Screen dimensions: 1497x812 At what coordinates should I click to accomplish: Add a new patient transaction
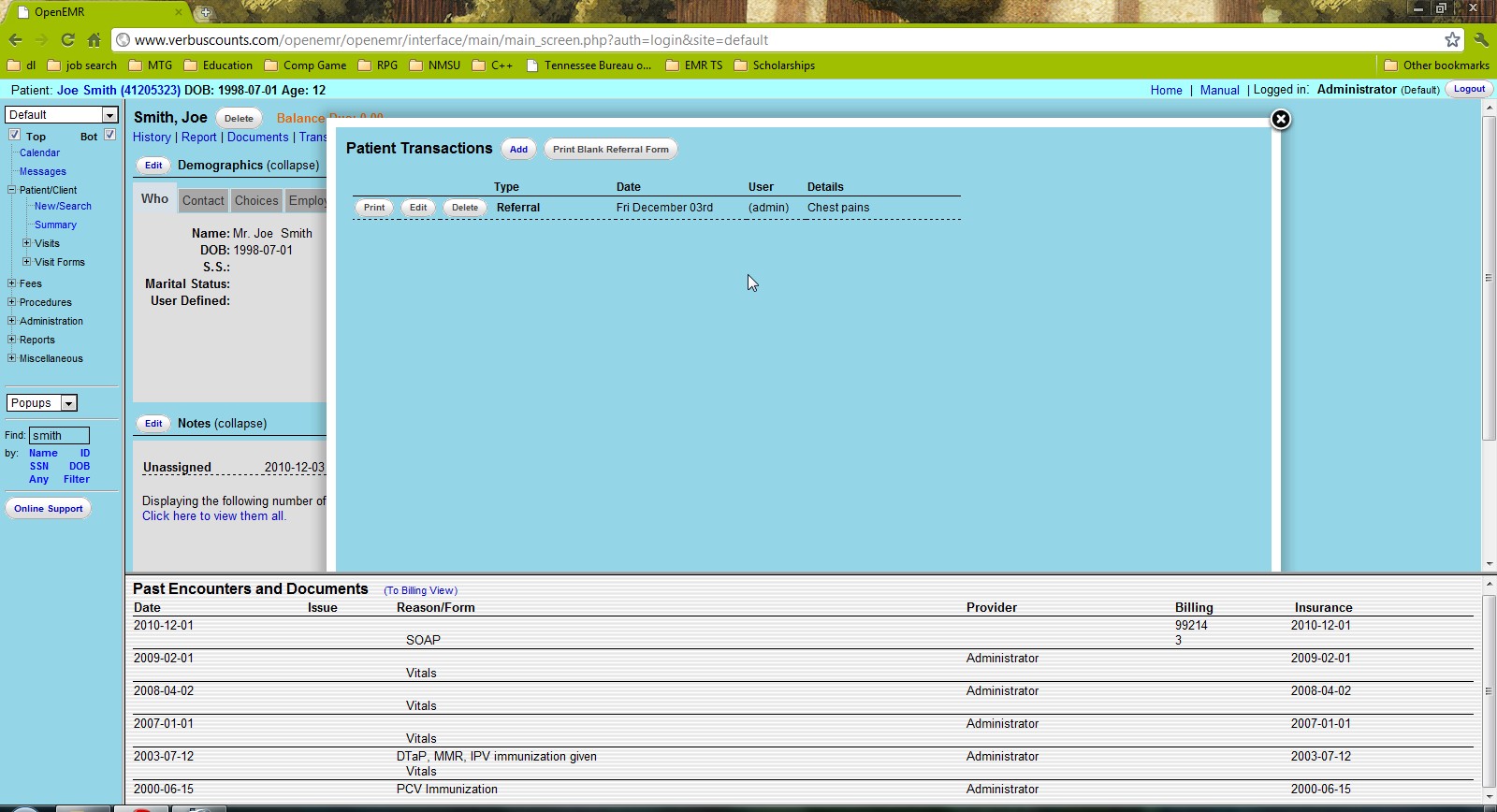(x=518, y=150)
